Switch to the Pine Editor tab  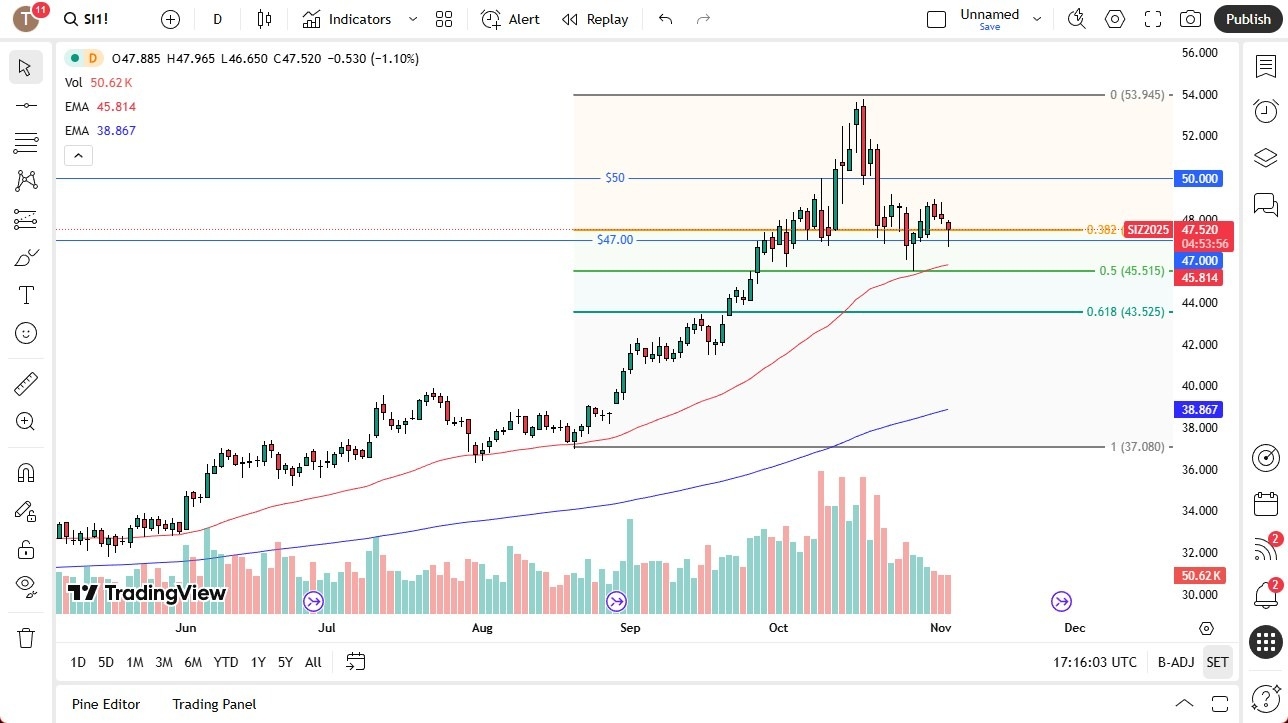coord(105,704)
